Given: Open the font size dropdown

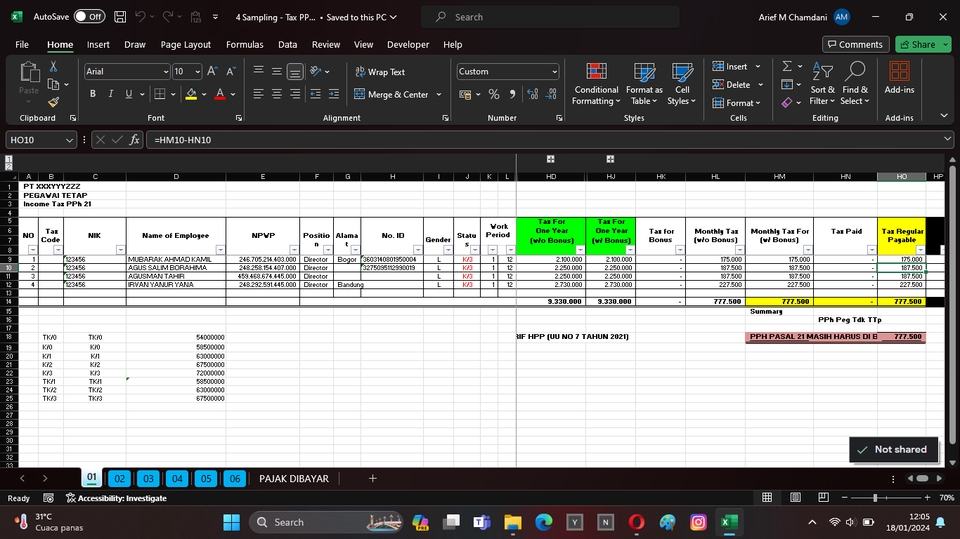Looking at the screenshot, I should [198, 72].
